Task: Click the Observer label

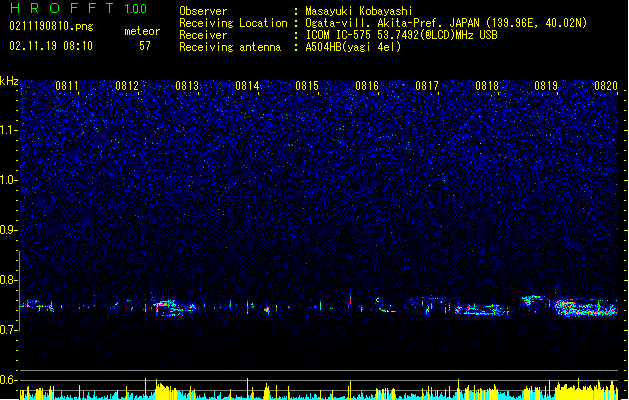Action: pos(203,11)
